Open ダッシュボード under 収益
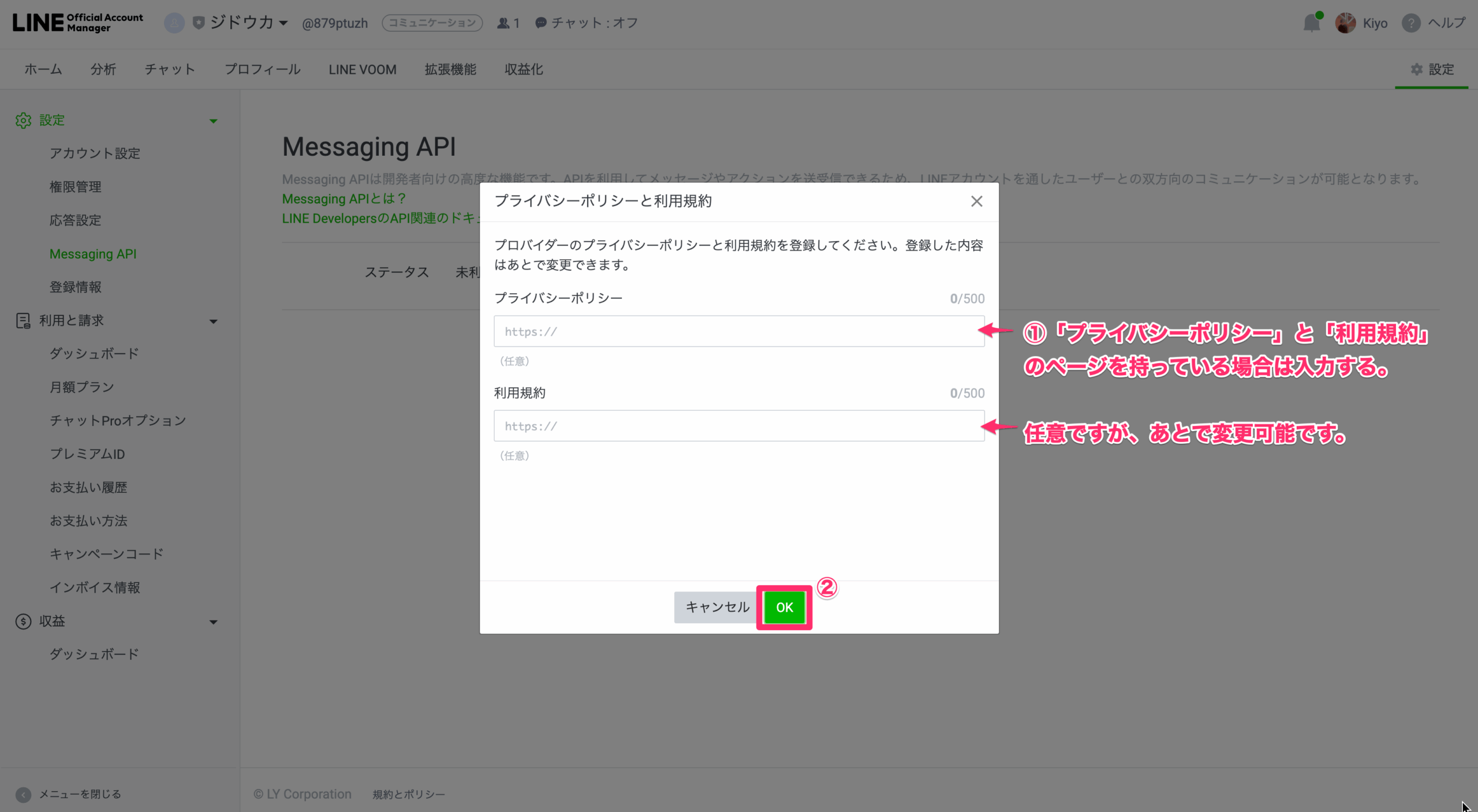1478x812 pixels. (94, 654)
